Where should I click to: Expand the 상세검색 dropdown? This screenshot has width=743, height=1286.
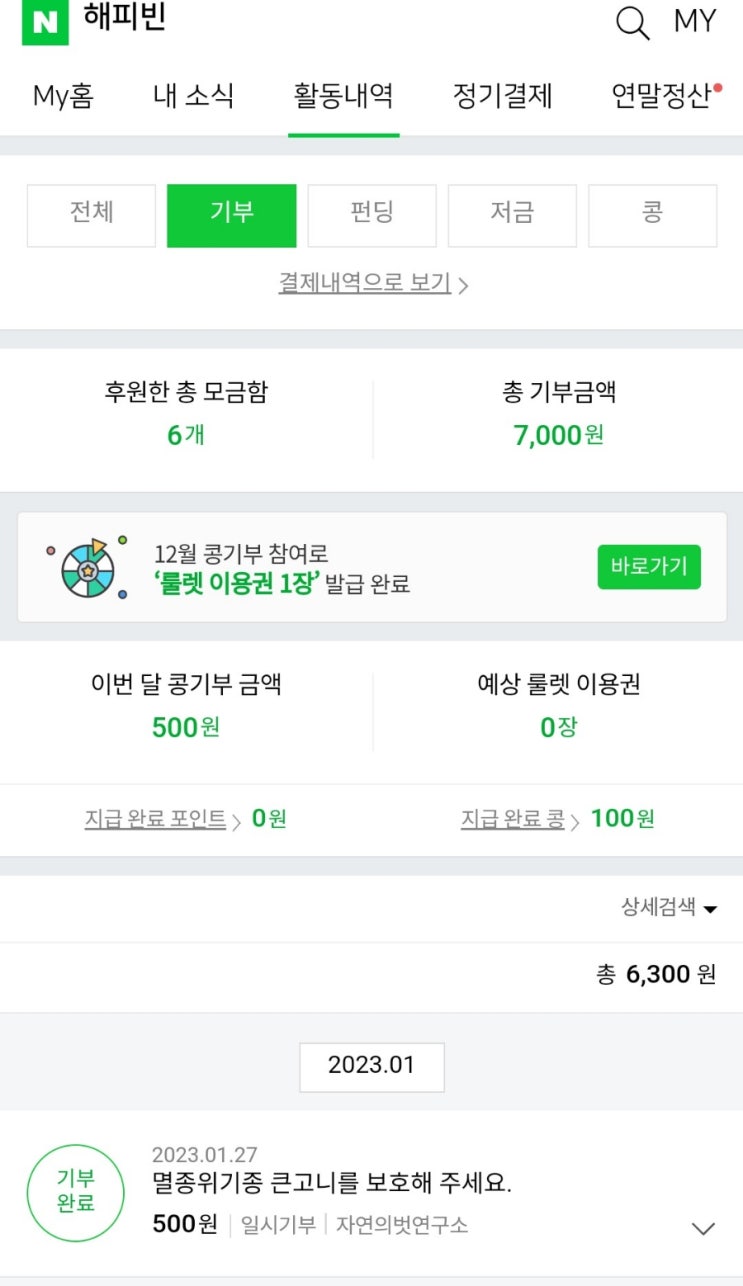[669, 908]
